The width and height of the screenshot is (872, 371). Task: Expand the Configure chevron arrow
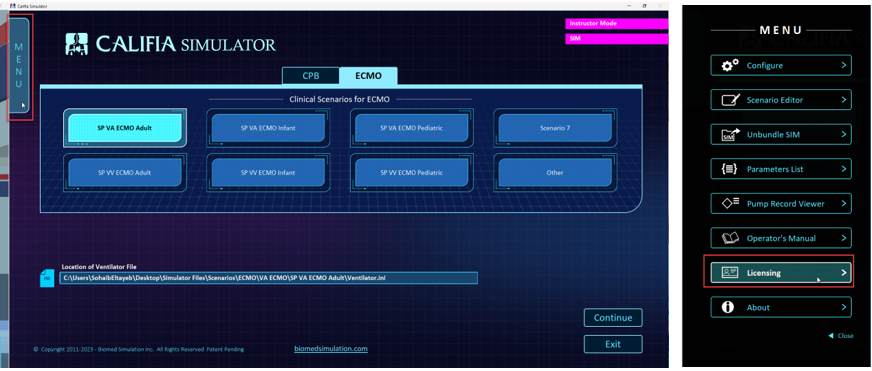coord(844,65)
